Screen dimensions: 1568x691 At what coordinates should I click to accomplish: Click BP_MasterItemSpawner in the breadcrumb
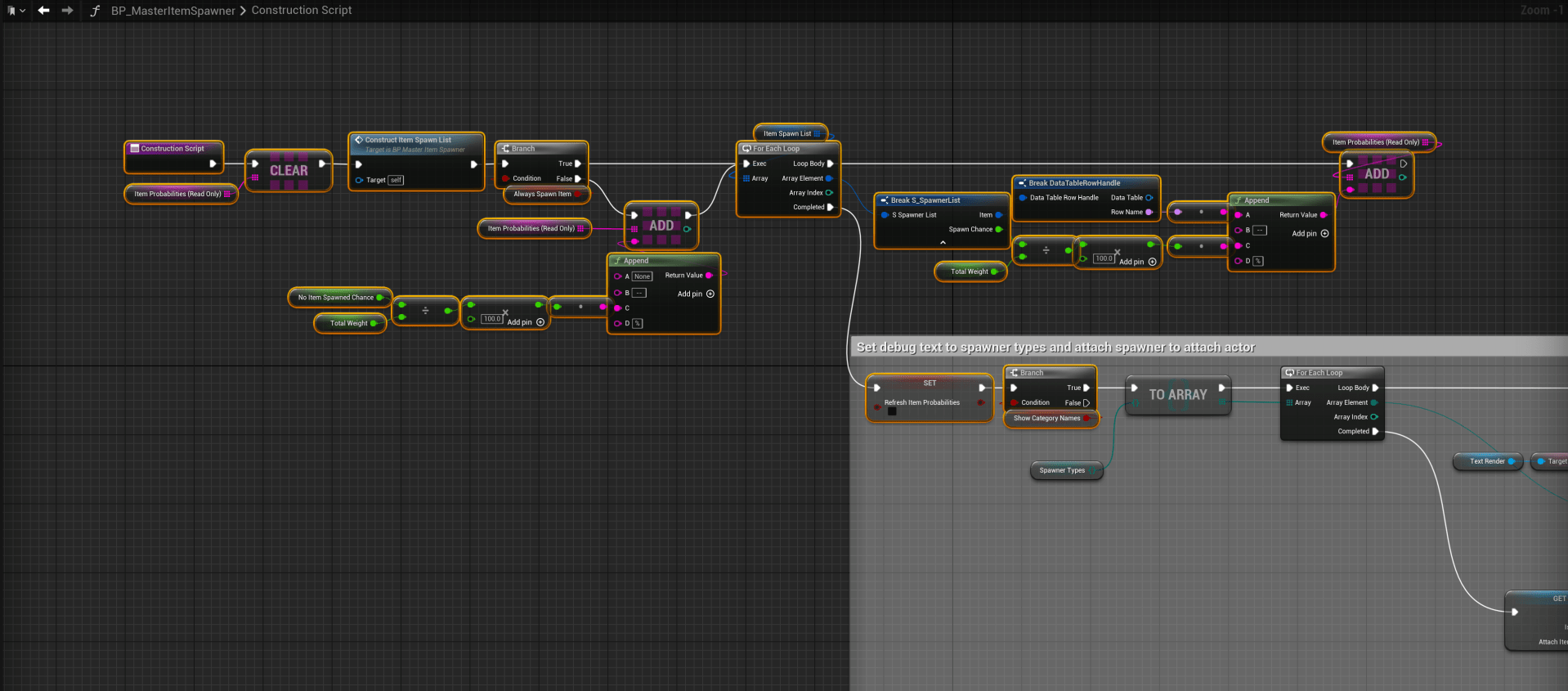(x=172, y=11)
